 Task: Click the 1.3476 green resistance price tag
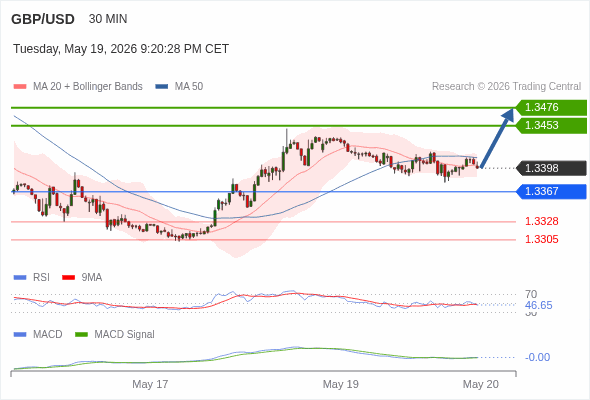click(551, 108)
